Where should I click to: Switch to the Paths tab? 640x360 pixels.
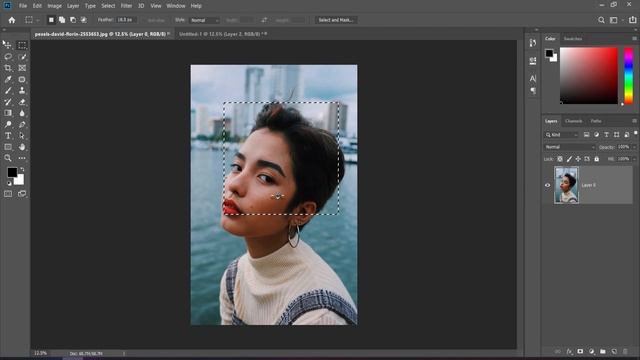tap(596, 121)
